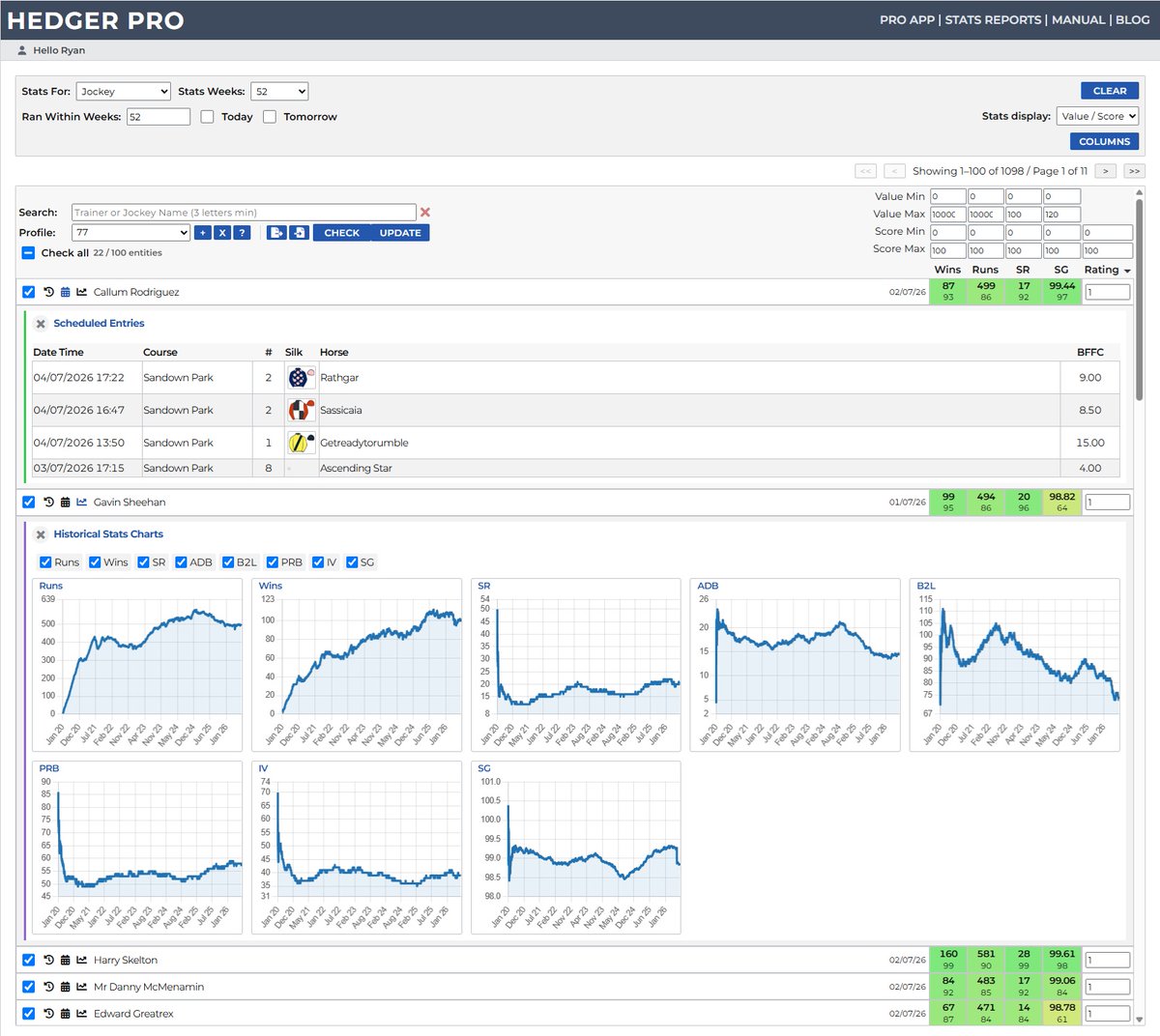Viewport: 1160px width, 1036px height.
Task: Click the export profile file icon
Action: tap(276, 233)
